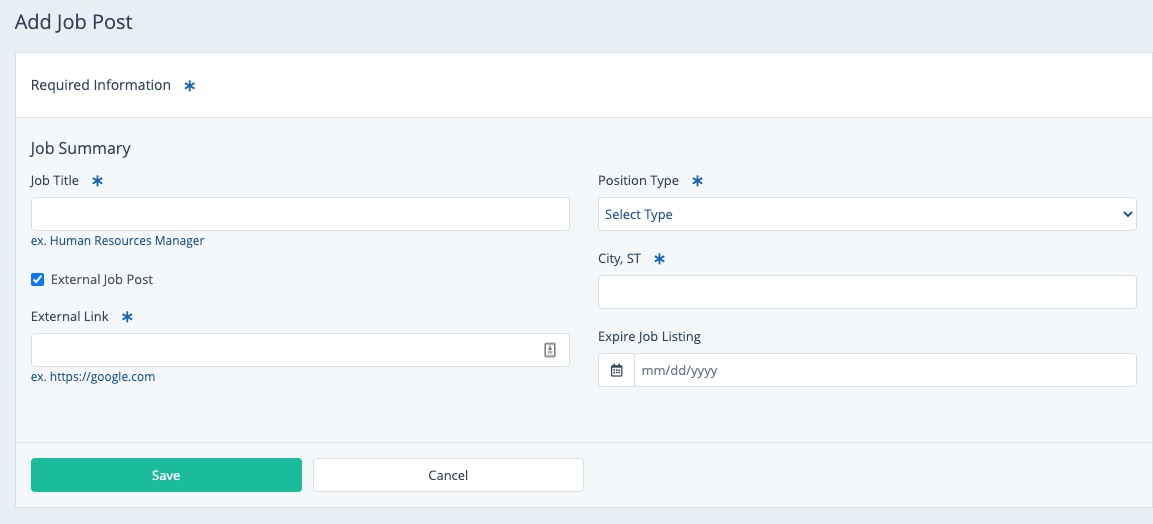
Task: Uncheck the External Job Post checkbox
Action: [38, 280]
